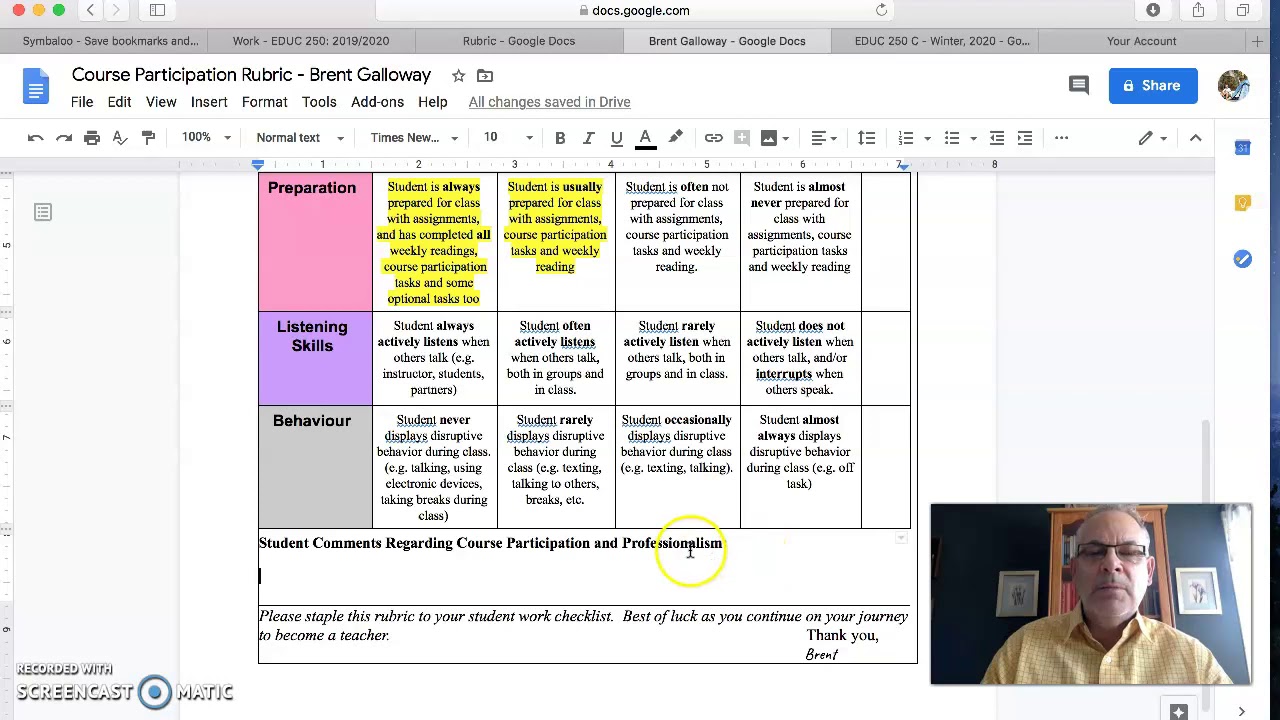Click the Redo arrow in the toolbar
This screenshot has width=1280, height=720.
click(64, 138)
